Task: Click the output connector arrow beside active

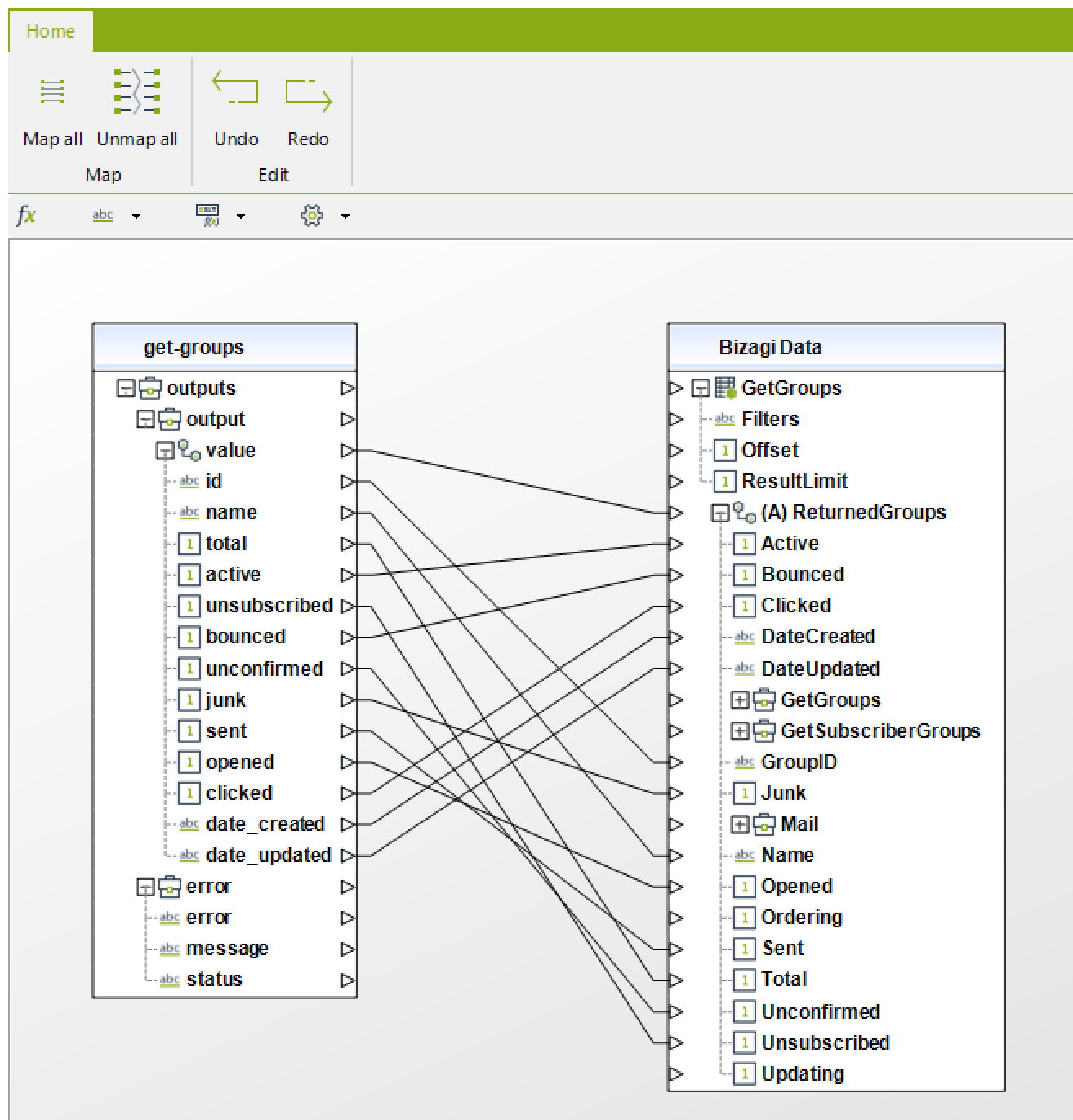Action: pos(348,575)
